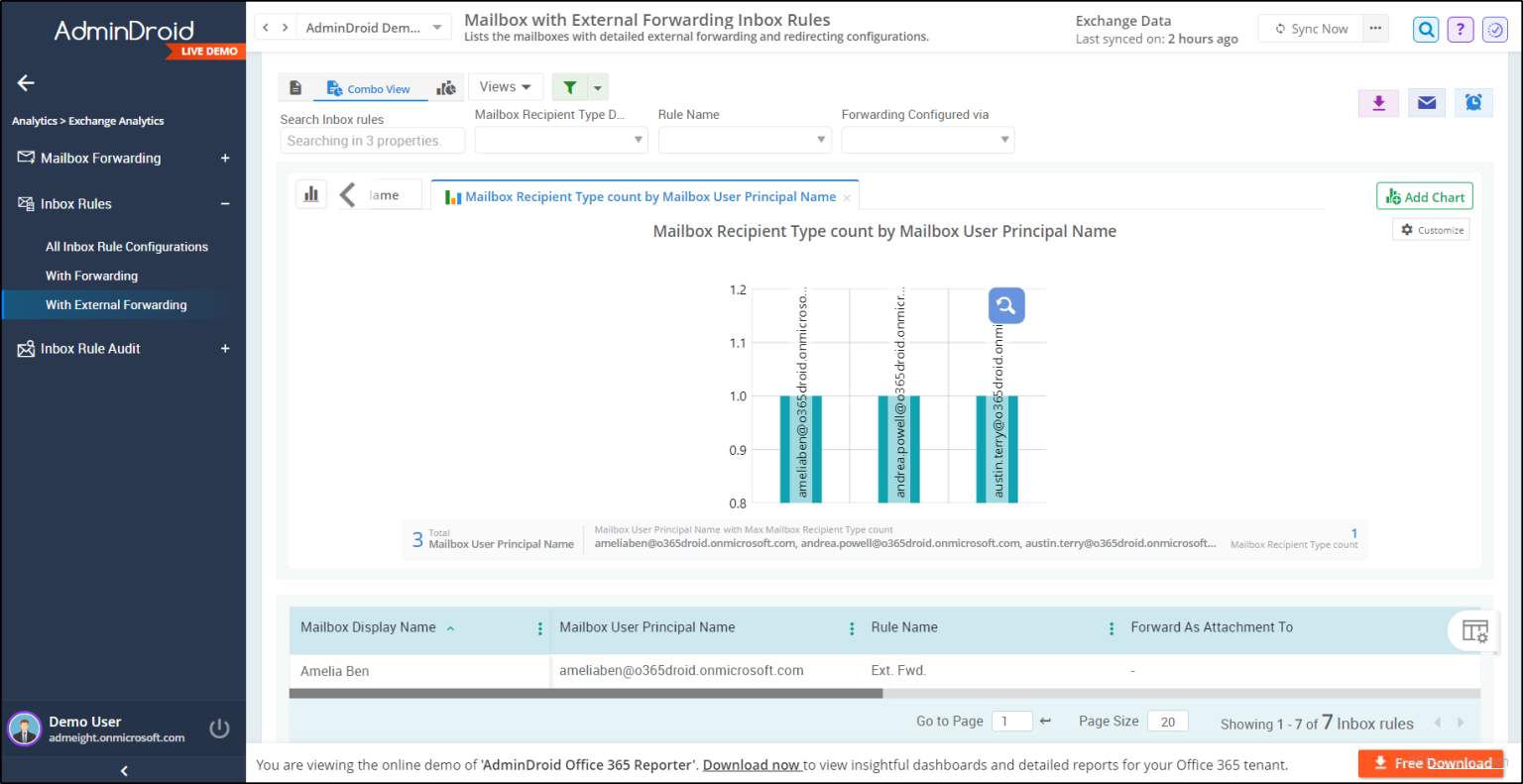The height and width of the screenshot is (784, 1523).
Task: Click the email report icon
Action: pyautogui.click(x=1426, y=102)
